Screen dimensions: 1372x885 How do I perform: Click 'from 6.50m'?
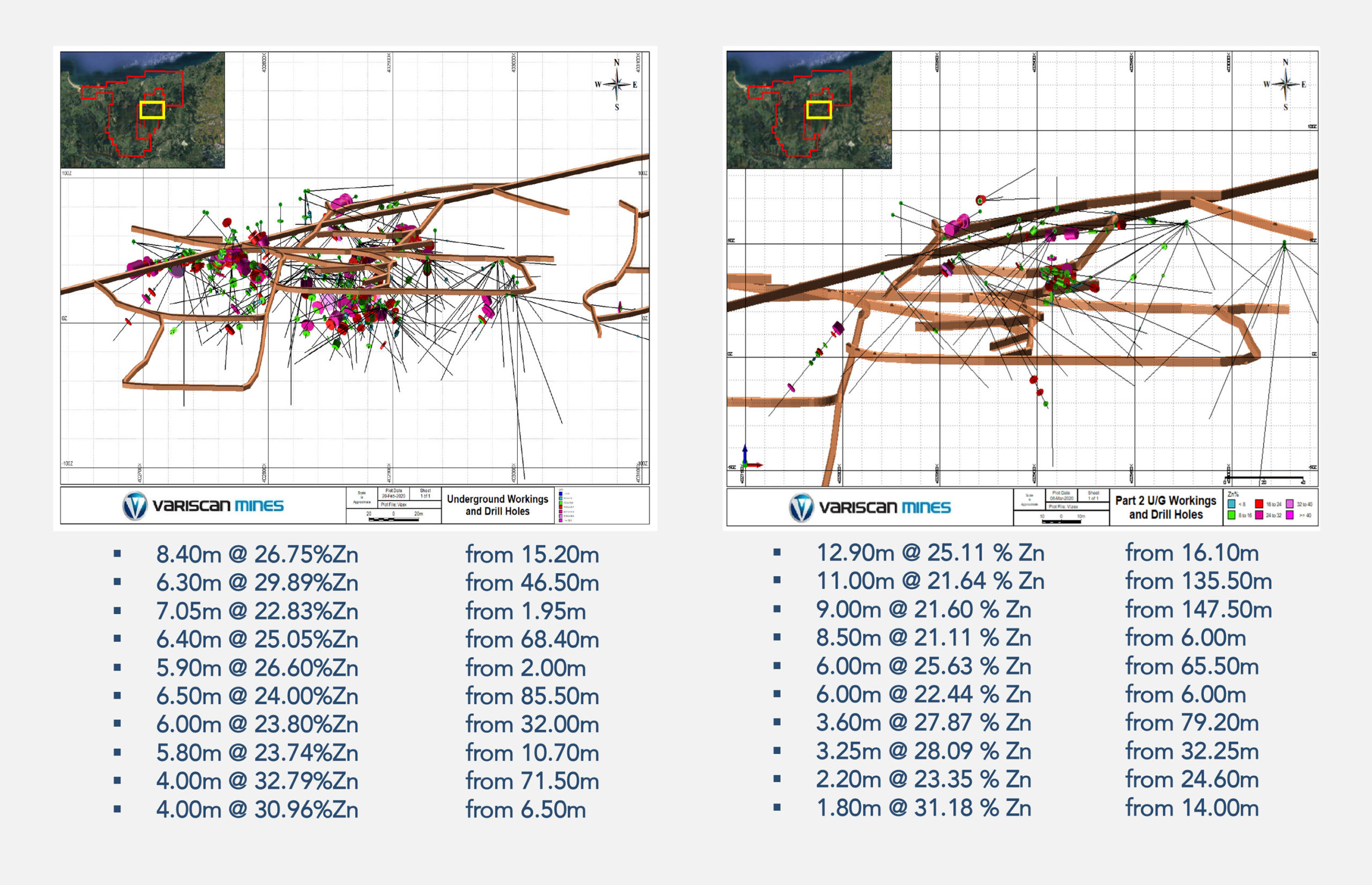525,809
